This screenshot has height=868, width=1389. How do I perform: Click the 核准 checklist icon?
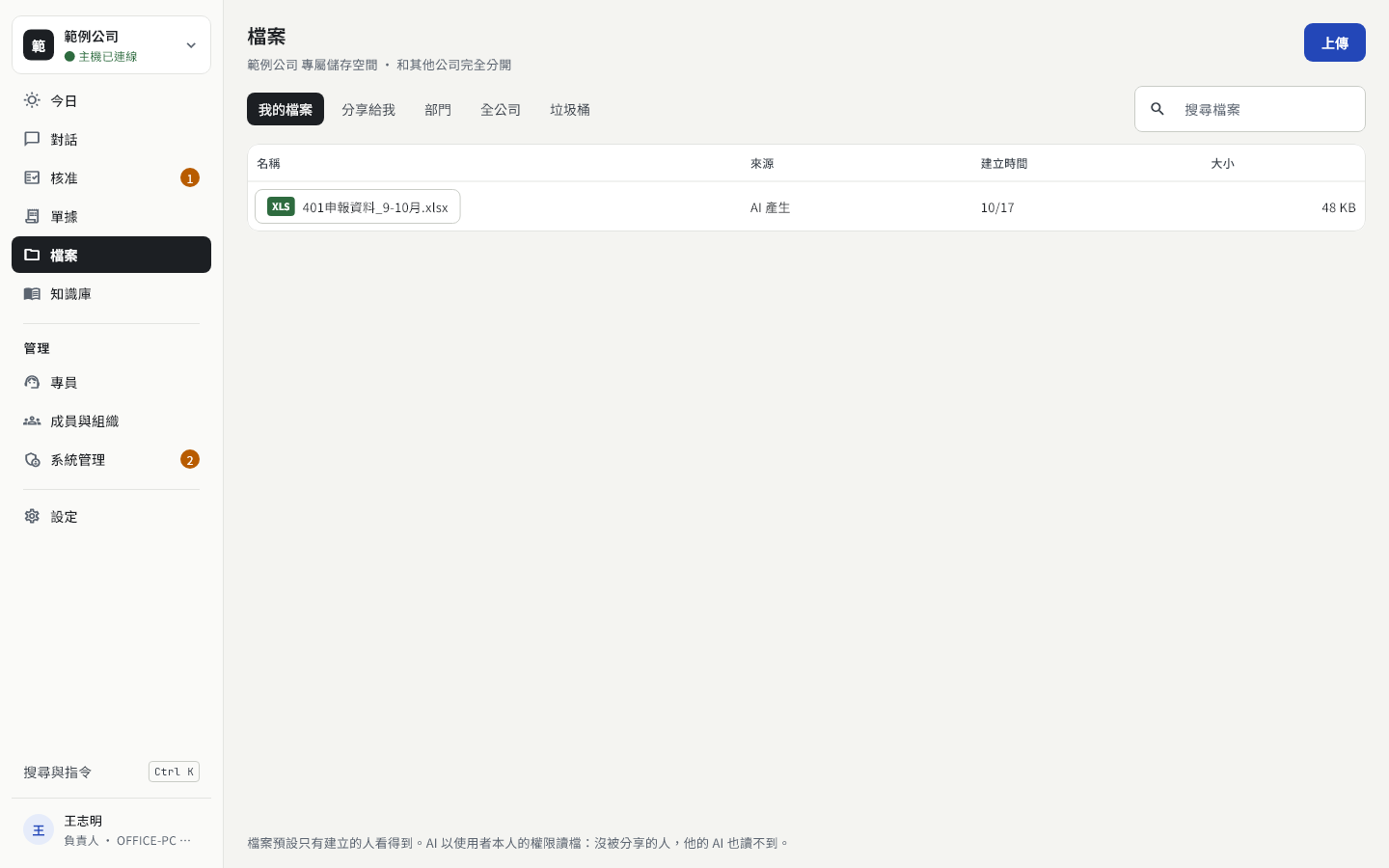click(x=32, y=177)
